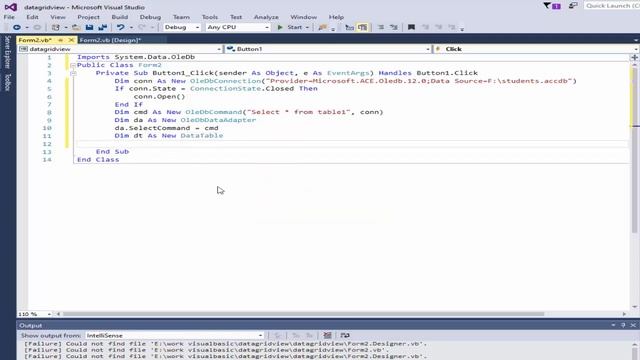Screen dimensions: 640x360
Task: Click the 'Dim dt As New DataTable' line
Action: 169,136
